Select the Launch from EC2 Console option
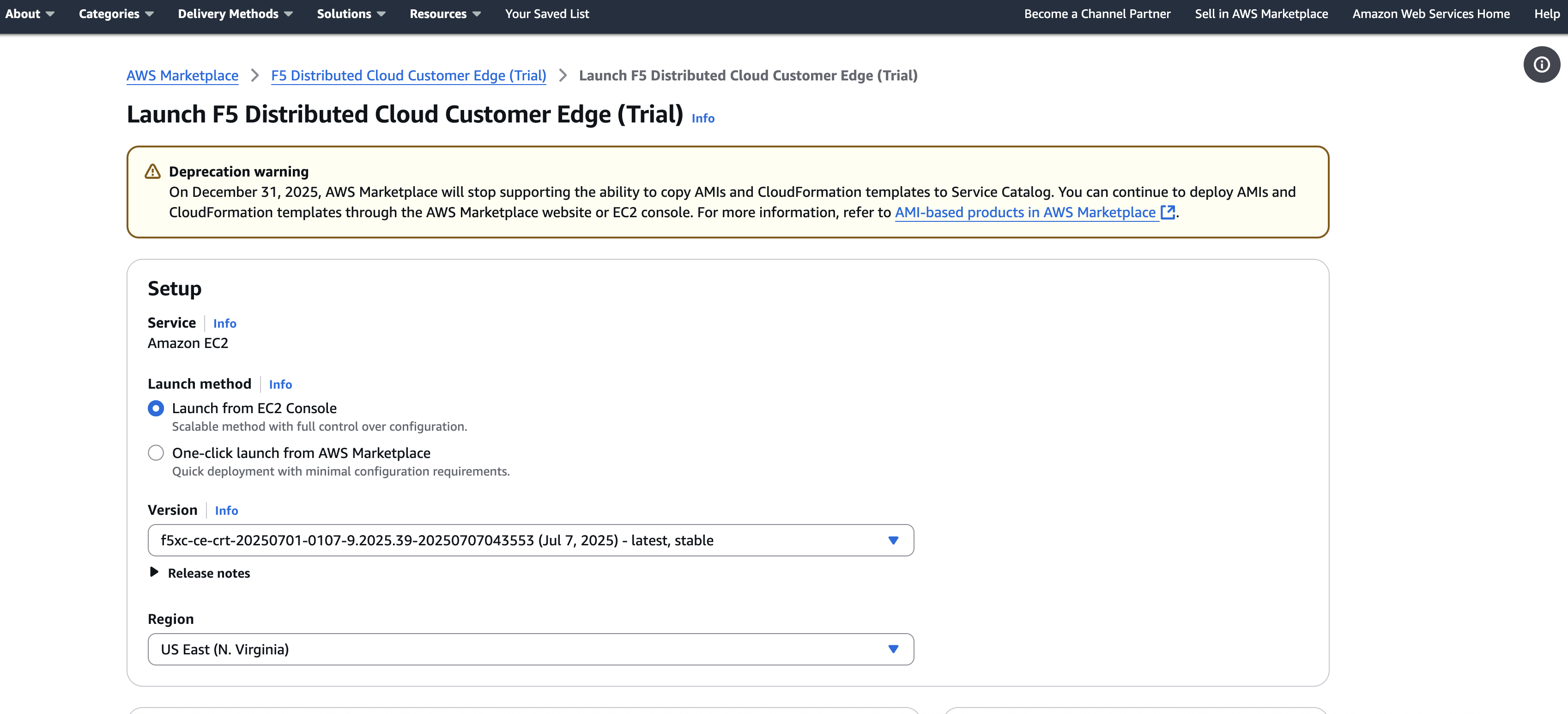 pyautogui.click(x=156, y=408)
